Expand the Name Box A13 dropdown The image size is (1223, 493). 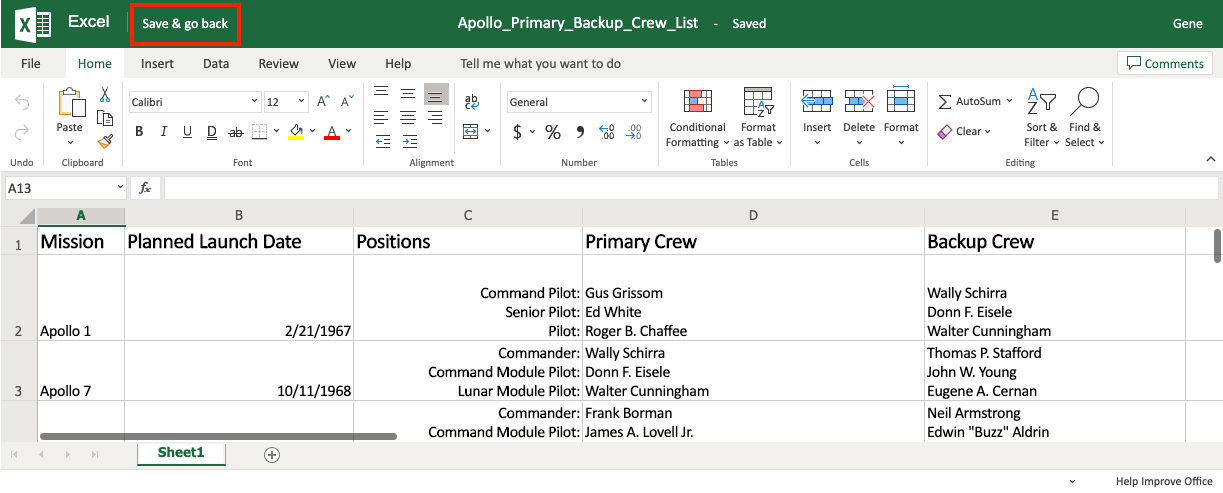pyautogui.click(x=120, y=187)
